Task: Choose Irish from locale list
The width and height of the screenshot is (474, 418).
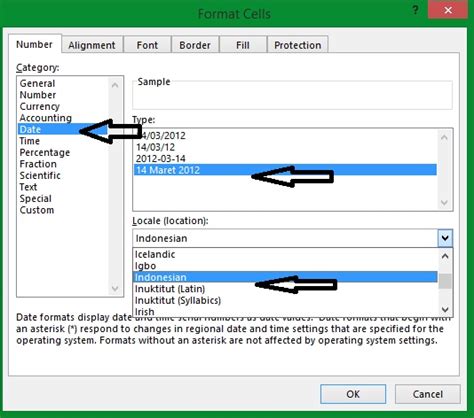Action: [285, 311]
